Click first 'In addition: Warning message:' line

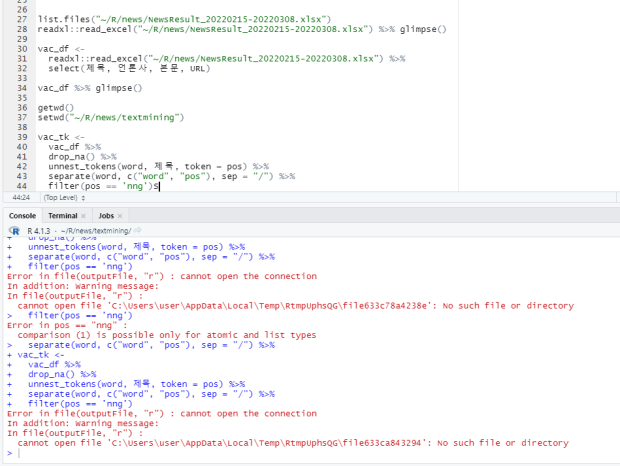[83, 286]
